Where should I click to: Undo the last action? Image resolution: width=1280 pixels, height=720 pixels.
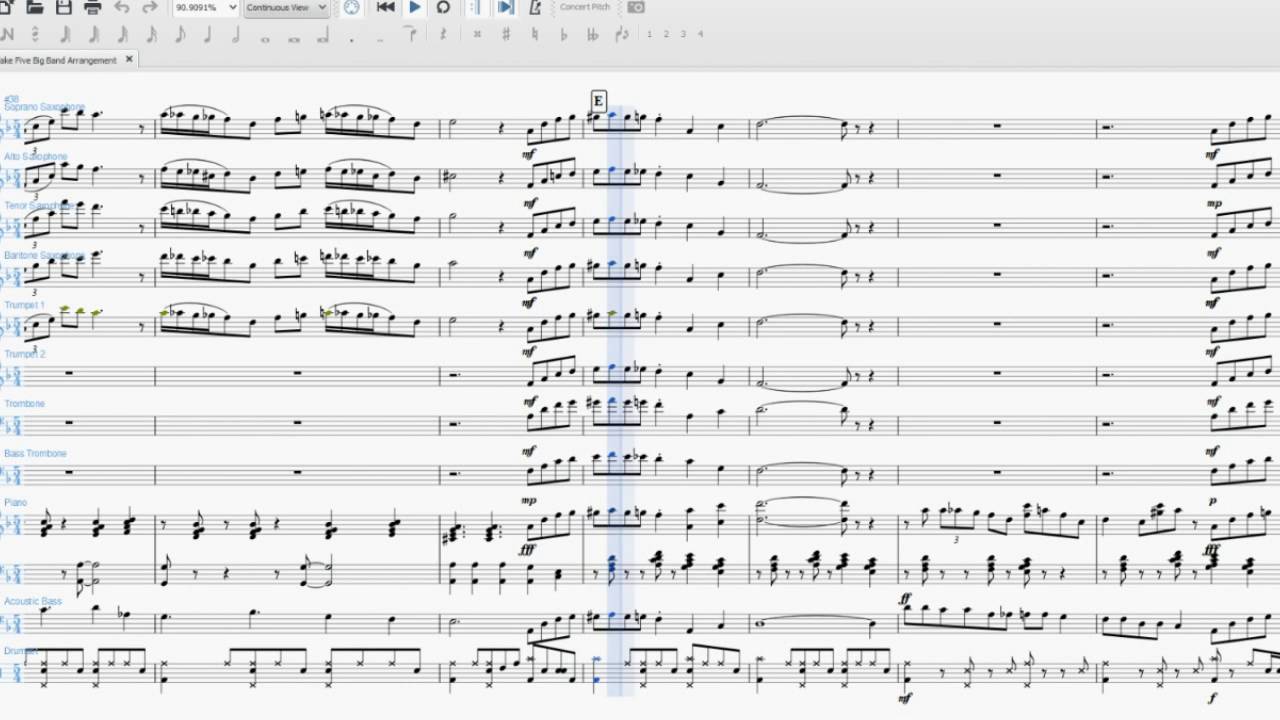(x=121, y=8)
